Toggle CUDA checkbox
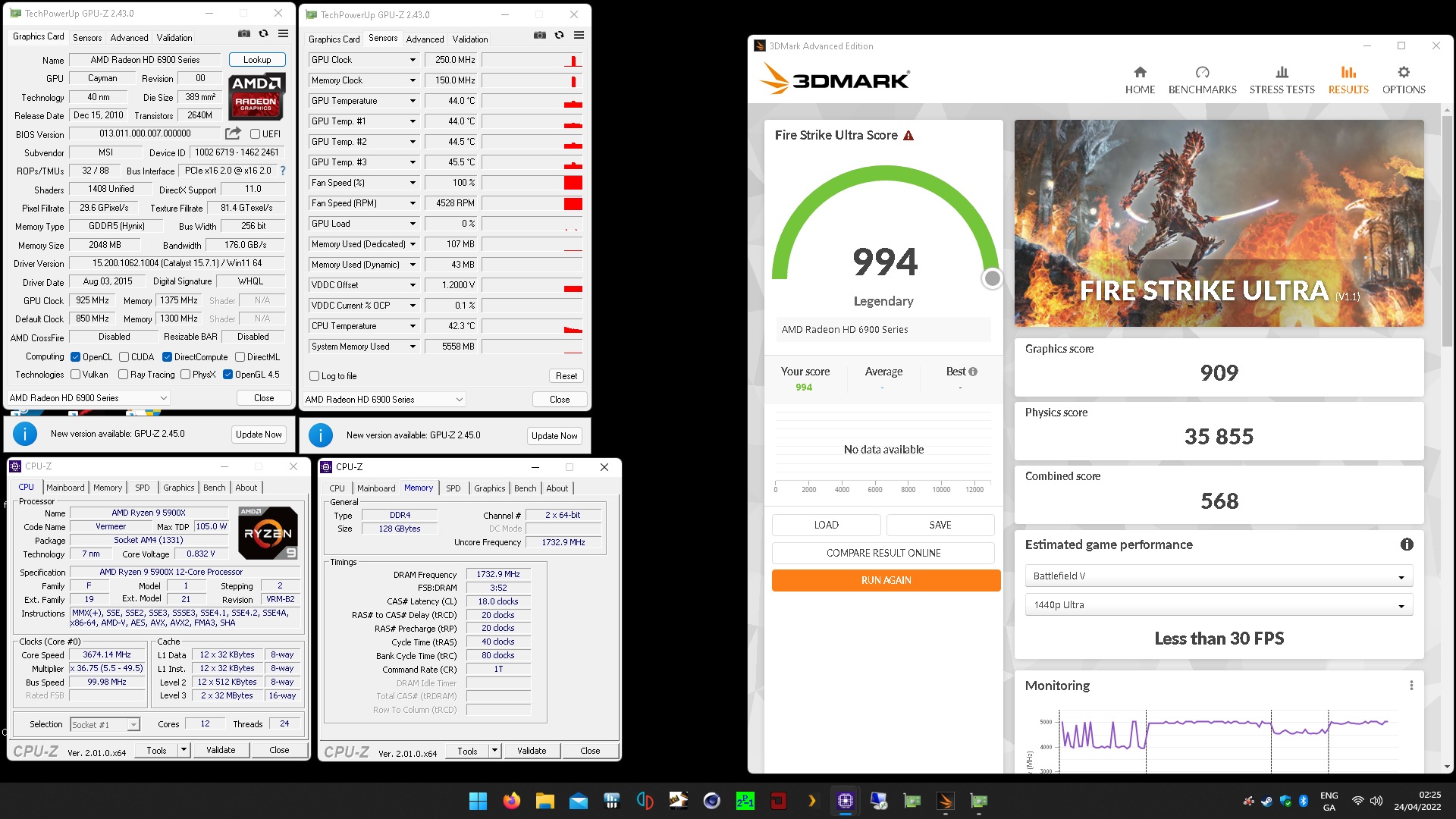 [124, 357]
